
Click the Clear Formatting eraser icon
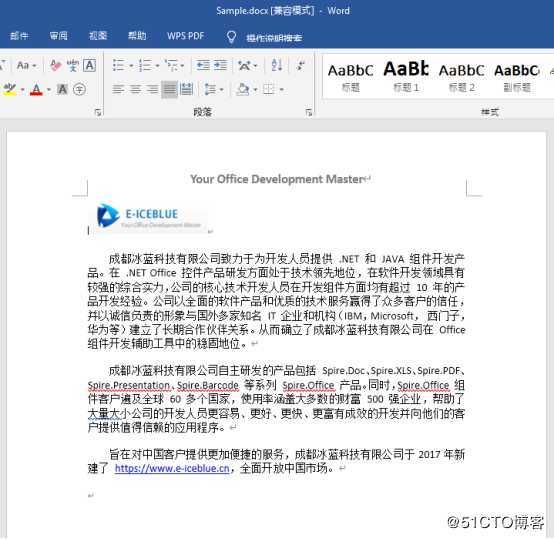[x=55, y=65]
